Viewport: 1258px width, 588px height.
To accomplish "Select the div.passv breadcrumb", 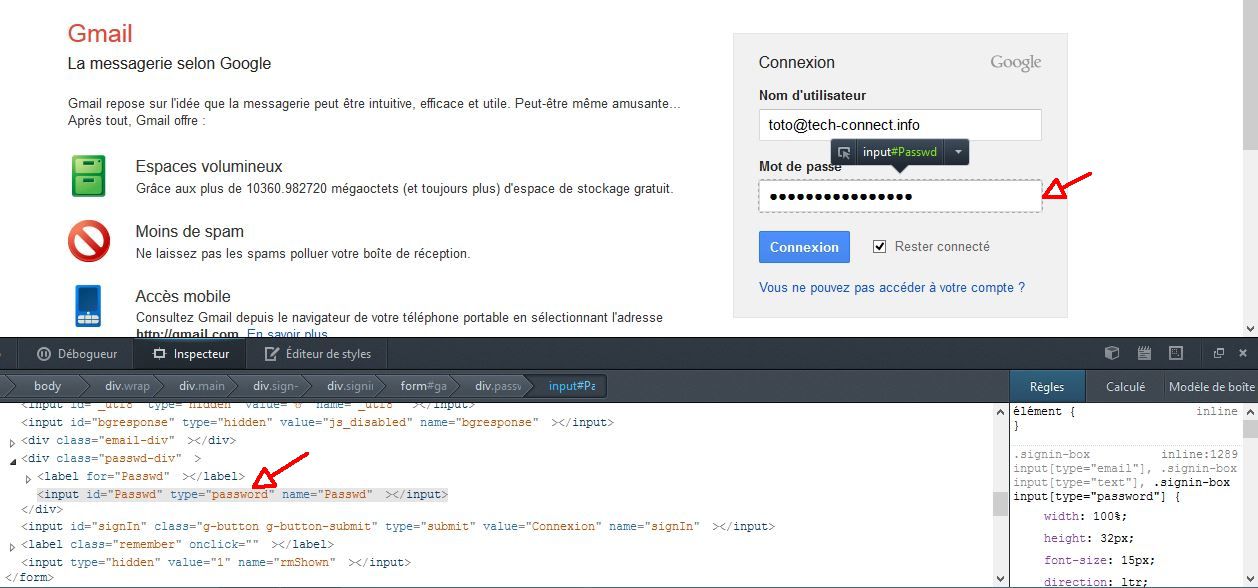I will (x=498, y=386).
